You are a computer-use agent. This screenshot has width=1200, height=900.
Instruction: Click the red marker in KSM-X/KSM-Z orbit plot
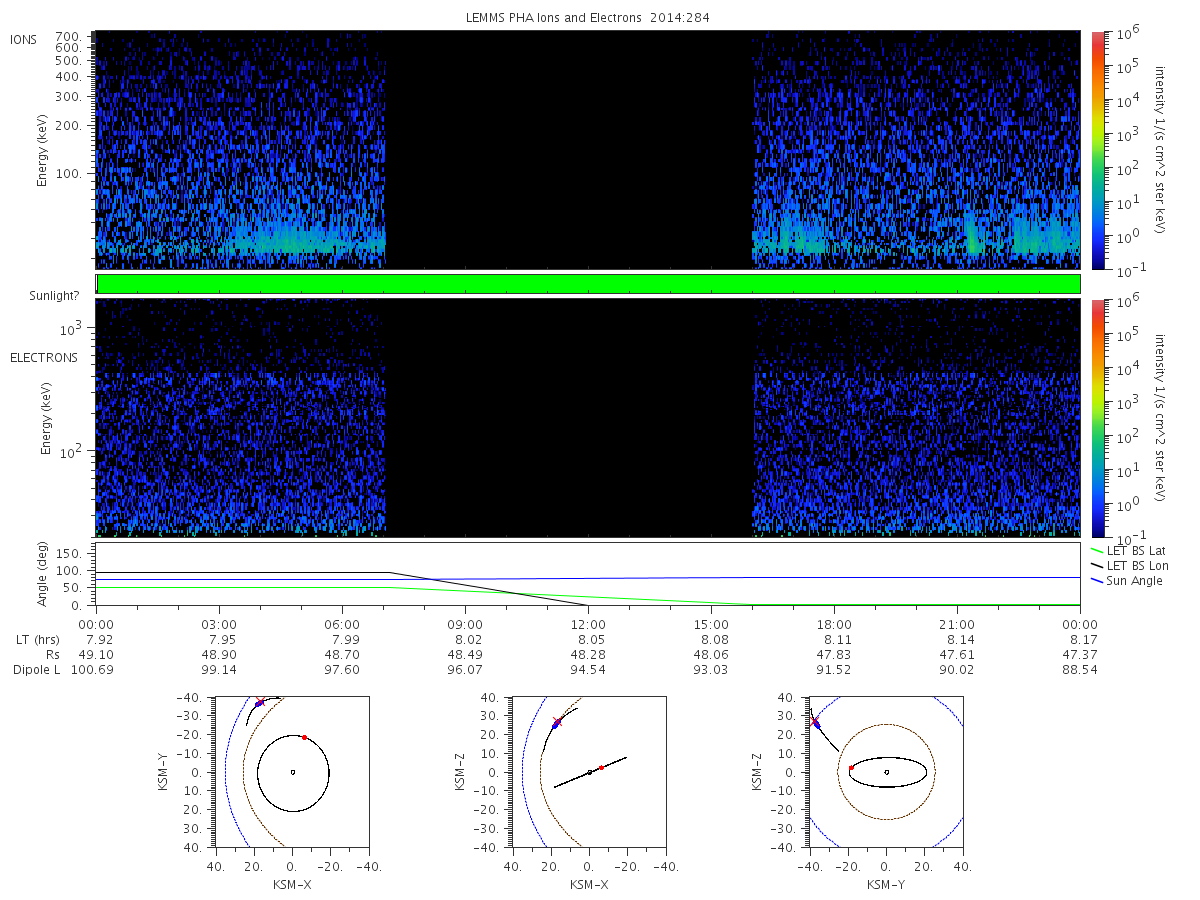pos(601,767)
